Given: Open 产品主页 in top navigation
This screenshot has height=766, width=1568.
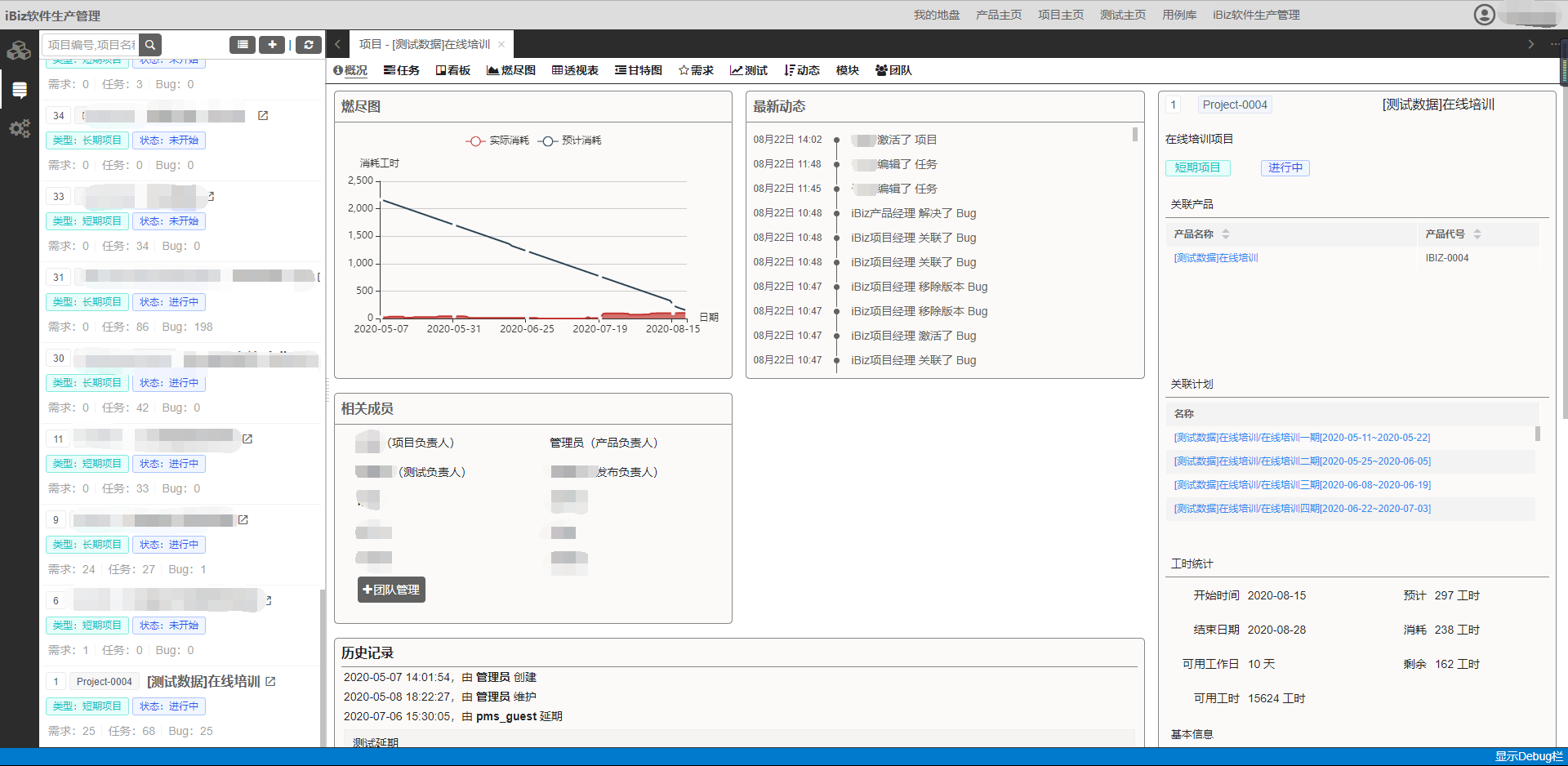Looking at the screenshot, I should tap(999, 15).
